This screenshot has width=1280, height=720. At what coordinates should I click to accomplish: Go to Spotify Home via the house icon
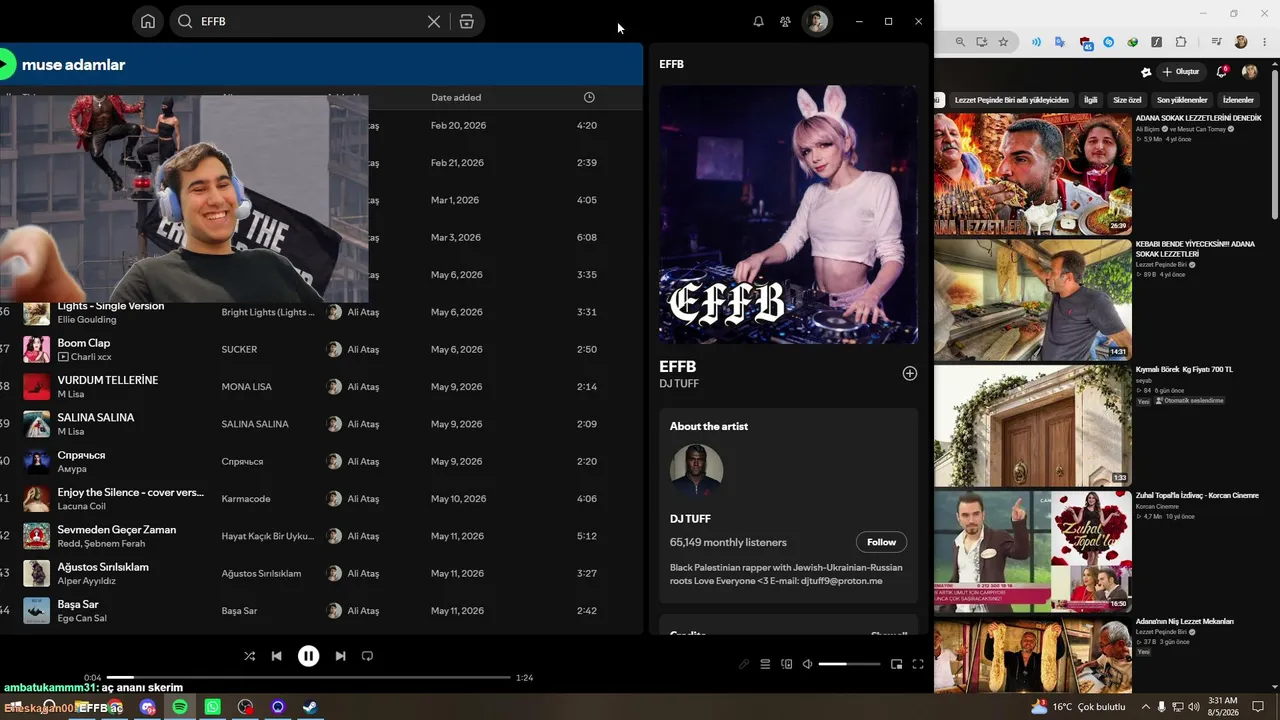click(x=148, y=21)
